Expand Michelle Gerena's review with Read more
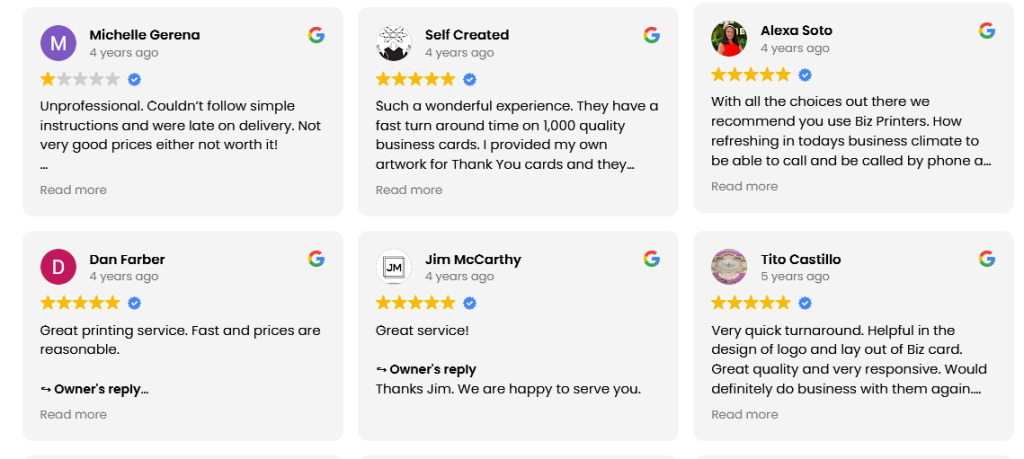The height and width of the screenshot is (459, 1024). (73, 190)
